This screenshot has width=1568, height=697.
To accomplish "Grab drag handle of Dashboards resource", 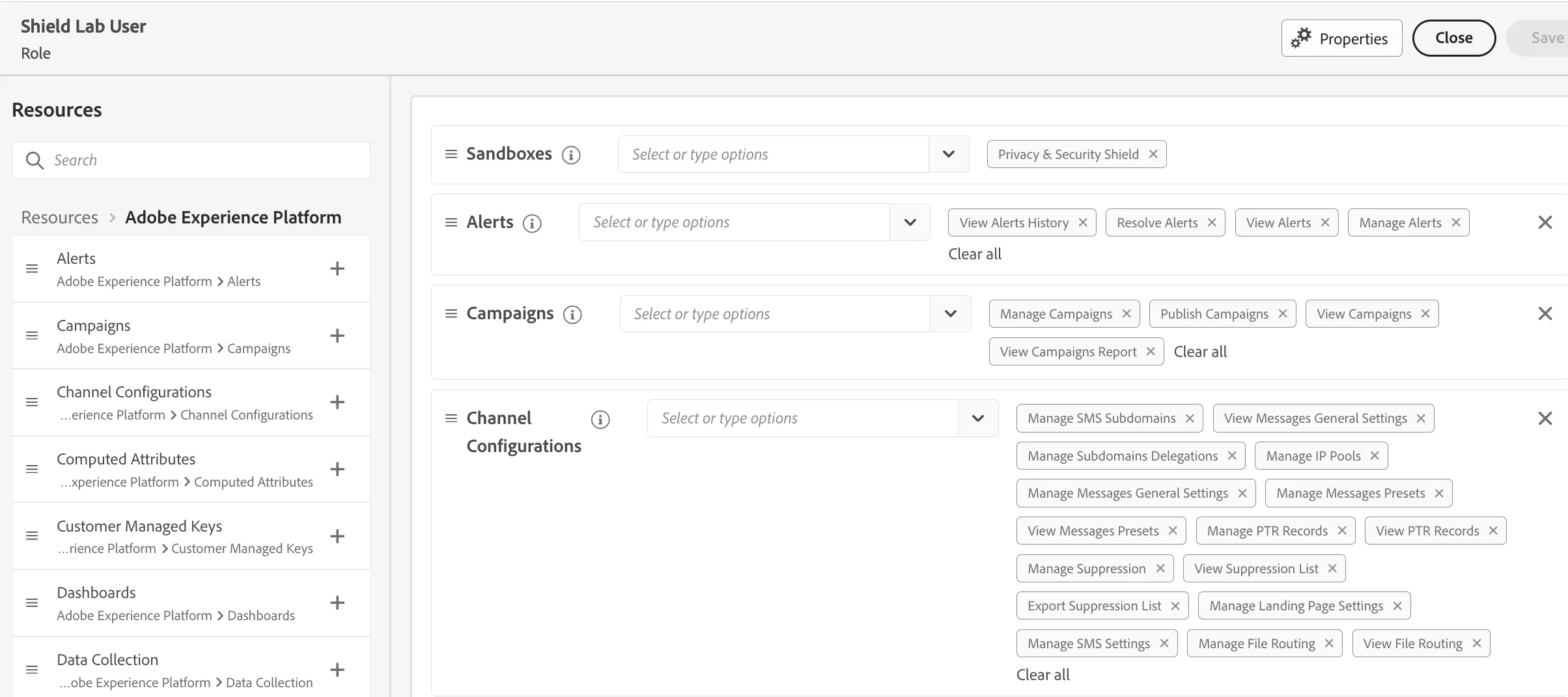I will point(32,603).
